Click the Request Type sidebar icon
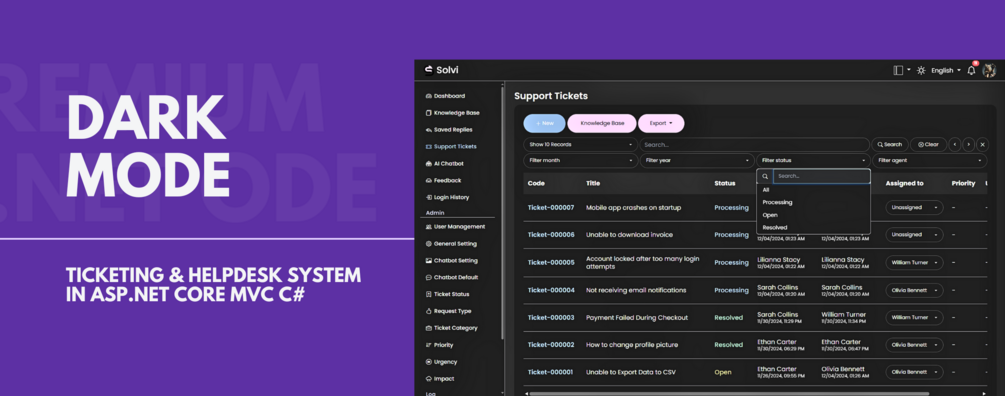Image resolution: width=1005 pixels, height=396 pixels. point(429,311)
